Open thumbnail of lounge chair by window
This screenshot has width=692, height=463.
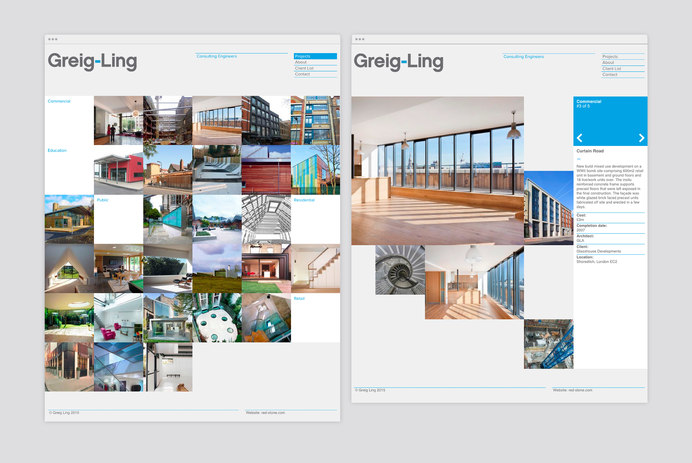click(x=168, y=268)
